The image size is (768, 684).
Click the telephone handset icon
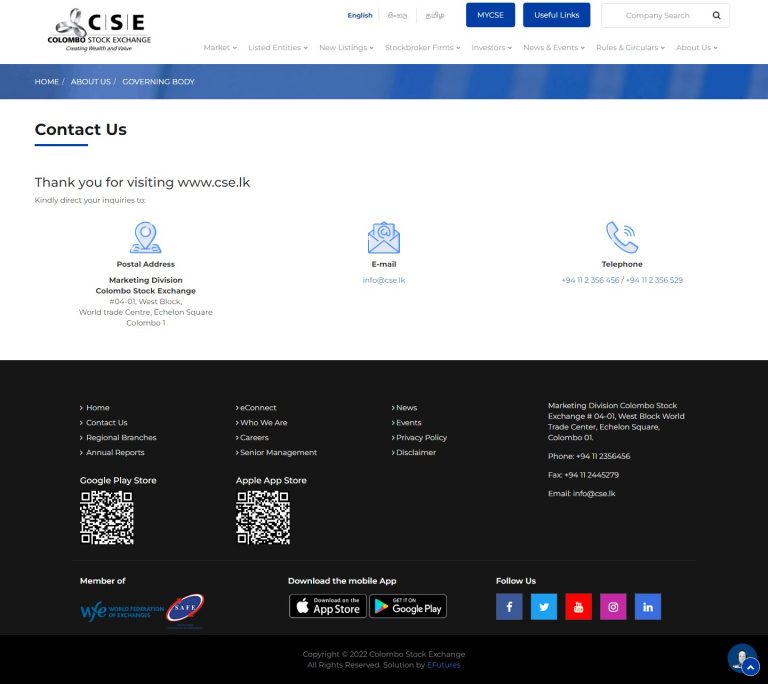(622, 238)
